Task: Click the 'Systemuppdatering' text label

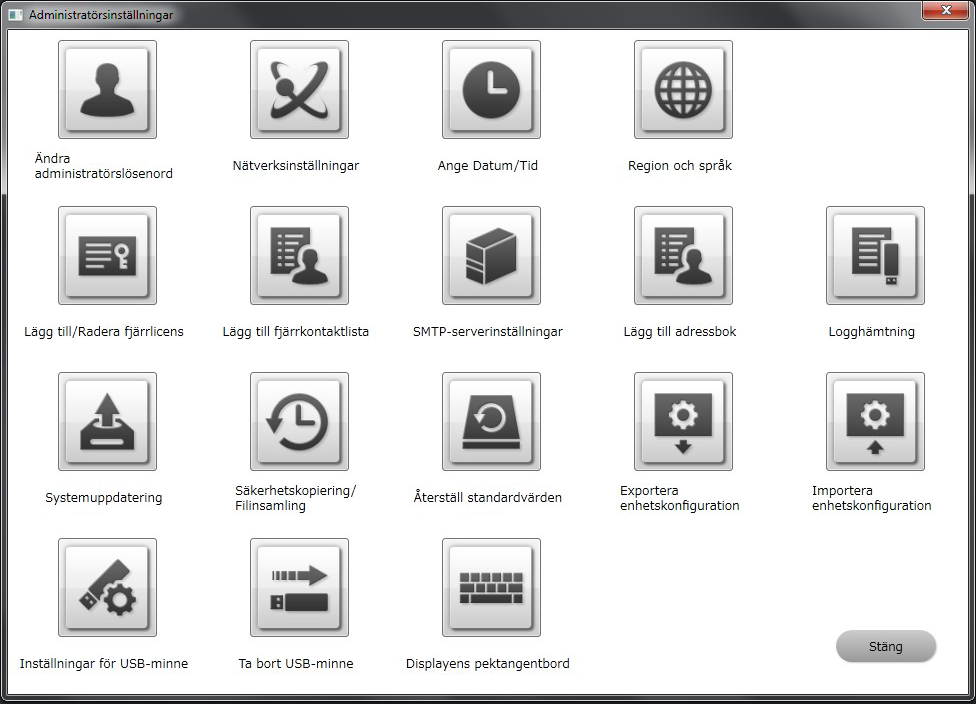Action: (x=103, y=498)
